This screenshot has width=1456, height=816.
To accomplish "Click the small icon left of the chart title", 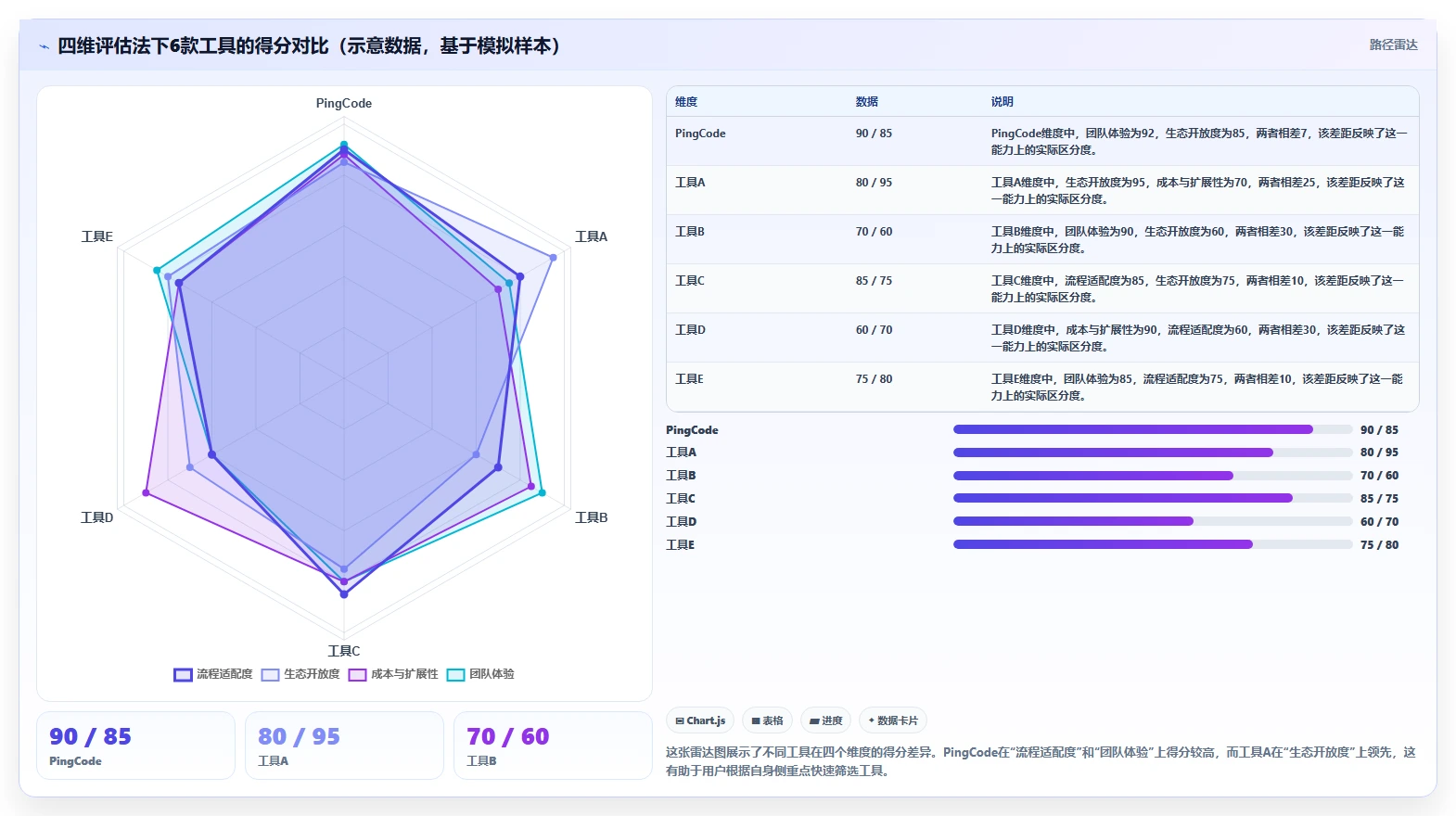I will (44, 46).
